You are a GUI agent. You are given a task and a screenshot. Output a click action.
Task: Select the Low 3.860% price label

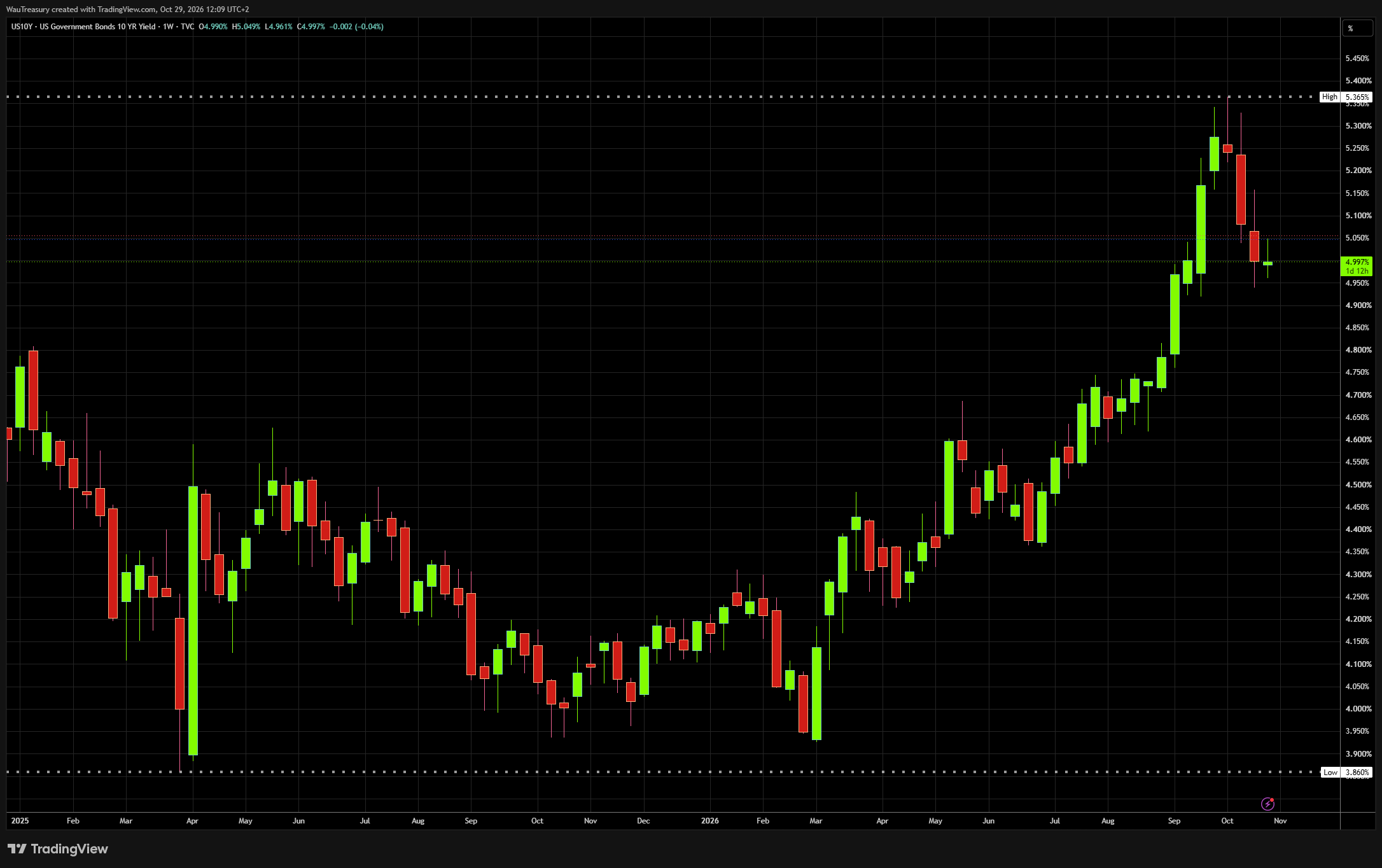[1346, 772]
